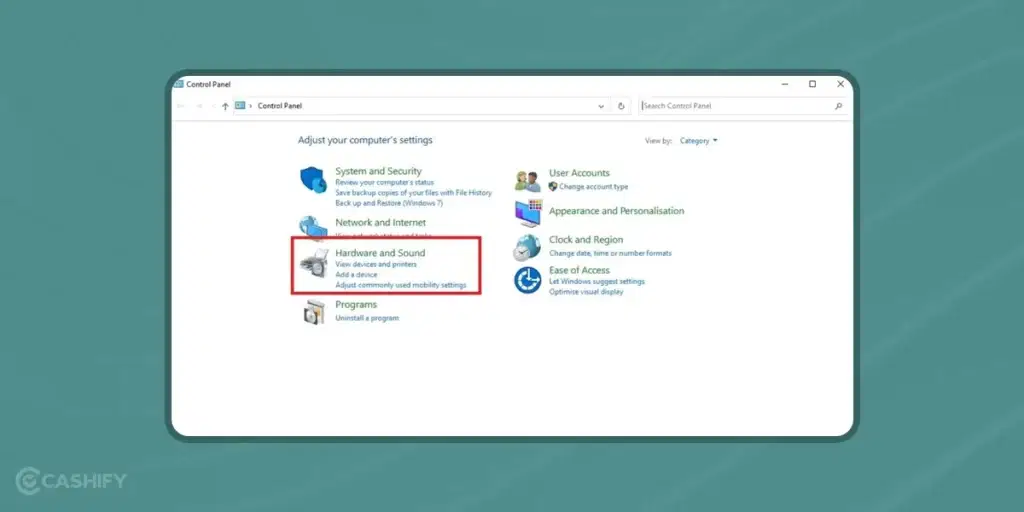
Task: Click View devices and printers
Action: 376,264
